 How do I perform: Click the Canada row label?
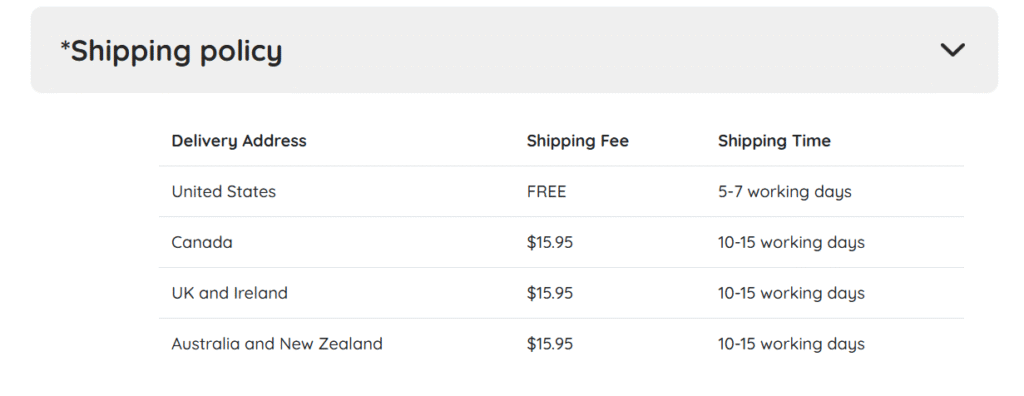[202, 242]
